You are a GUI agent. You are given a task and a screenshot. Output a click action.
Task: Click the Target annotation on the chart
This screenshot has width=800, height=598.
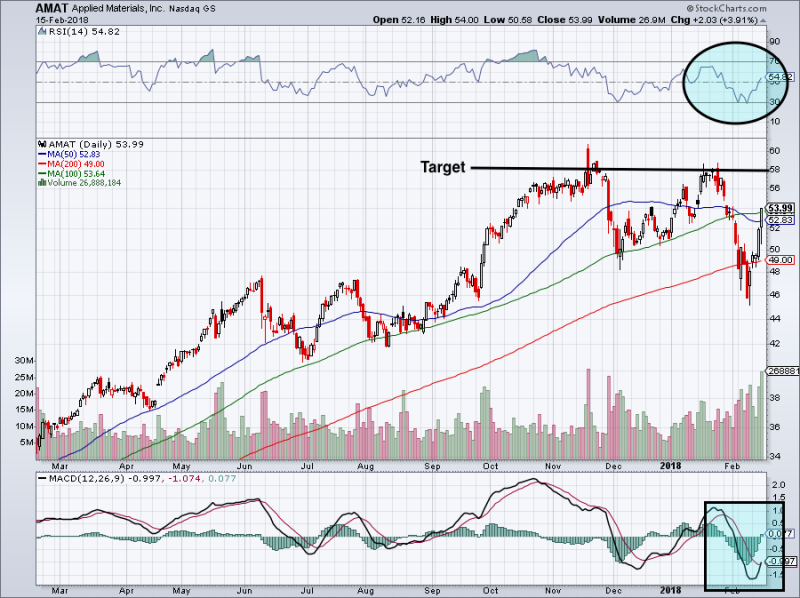pos(442,167)
